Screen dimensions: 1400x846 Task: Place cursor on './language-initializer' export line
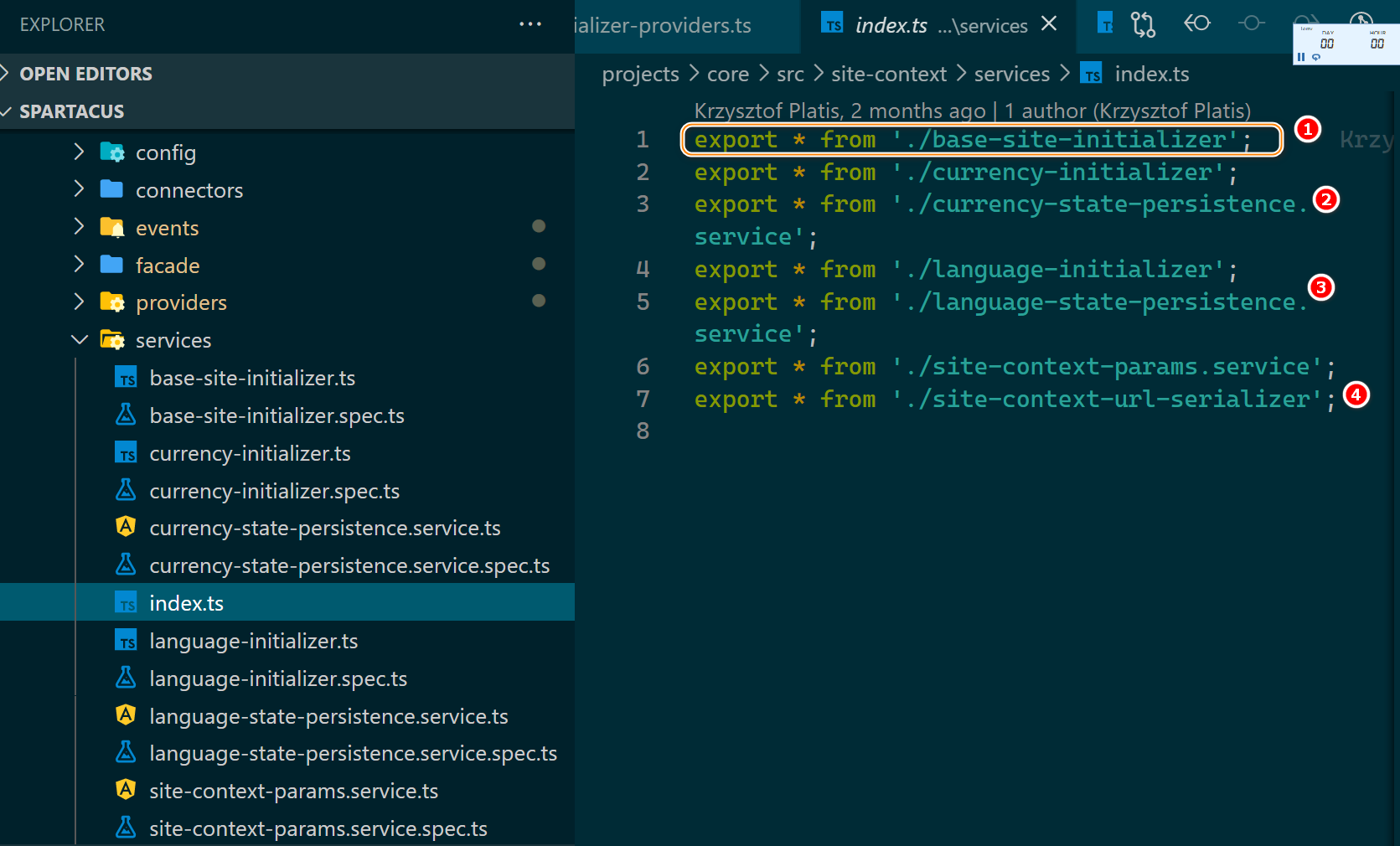[966, 270]
